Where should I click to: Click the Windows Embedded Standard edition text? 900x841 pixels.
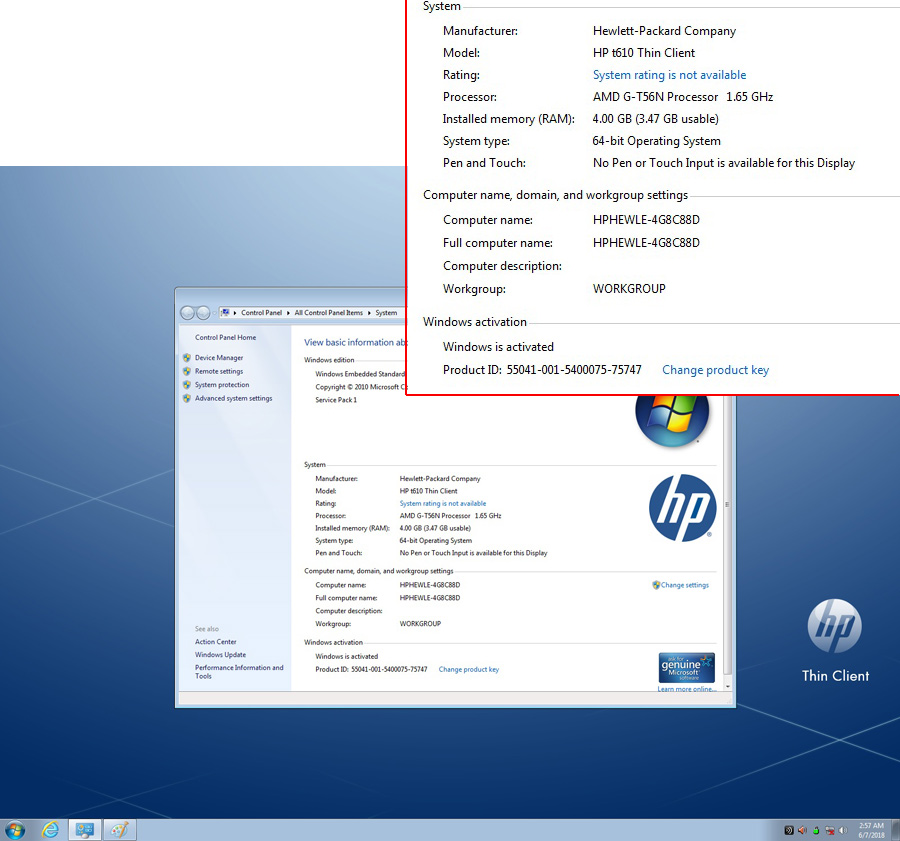[360, 374]
